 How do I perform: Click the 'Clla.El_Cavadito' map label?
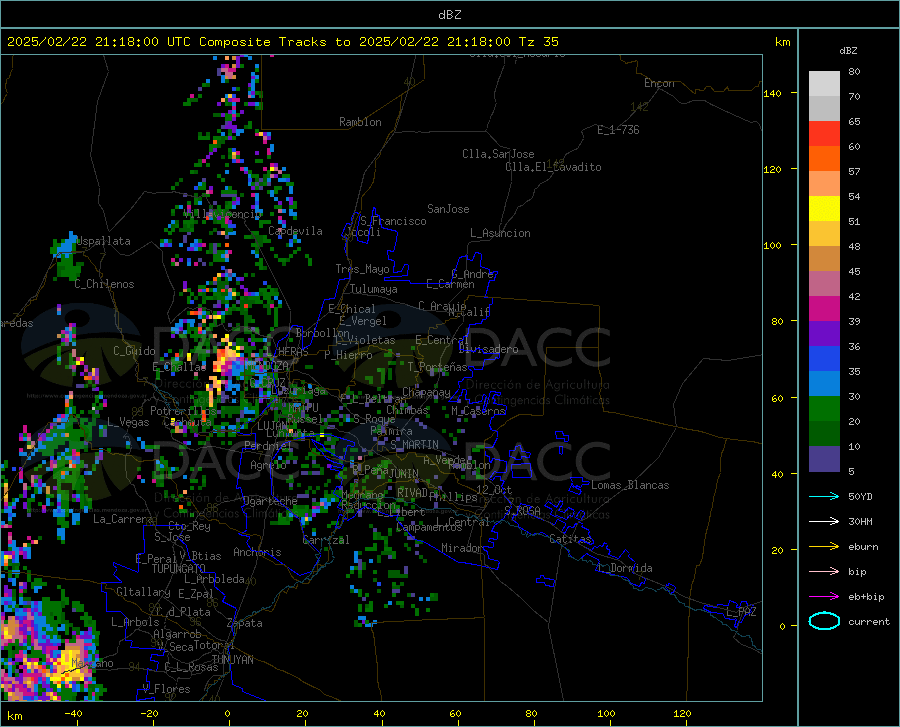coord(553,167)
